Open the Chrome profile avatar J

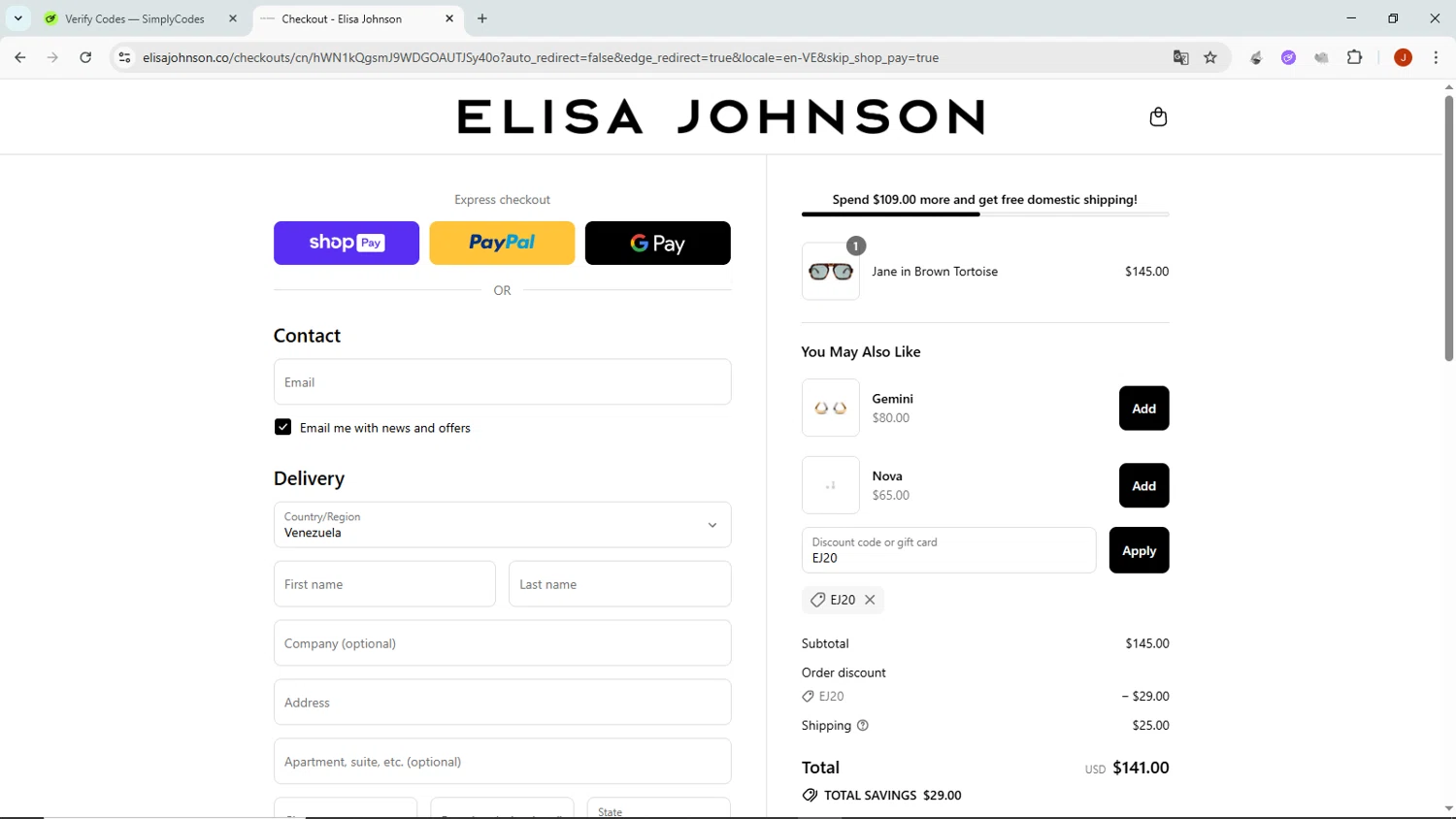click(1403, 57)
